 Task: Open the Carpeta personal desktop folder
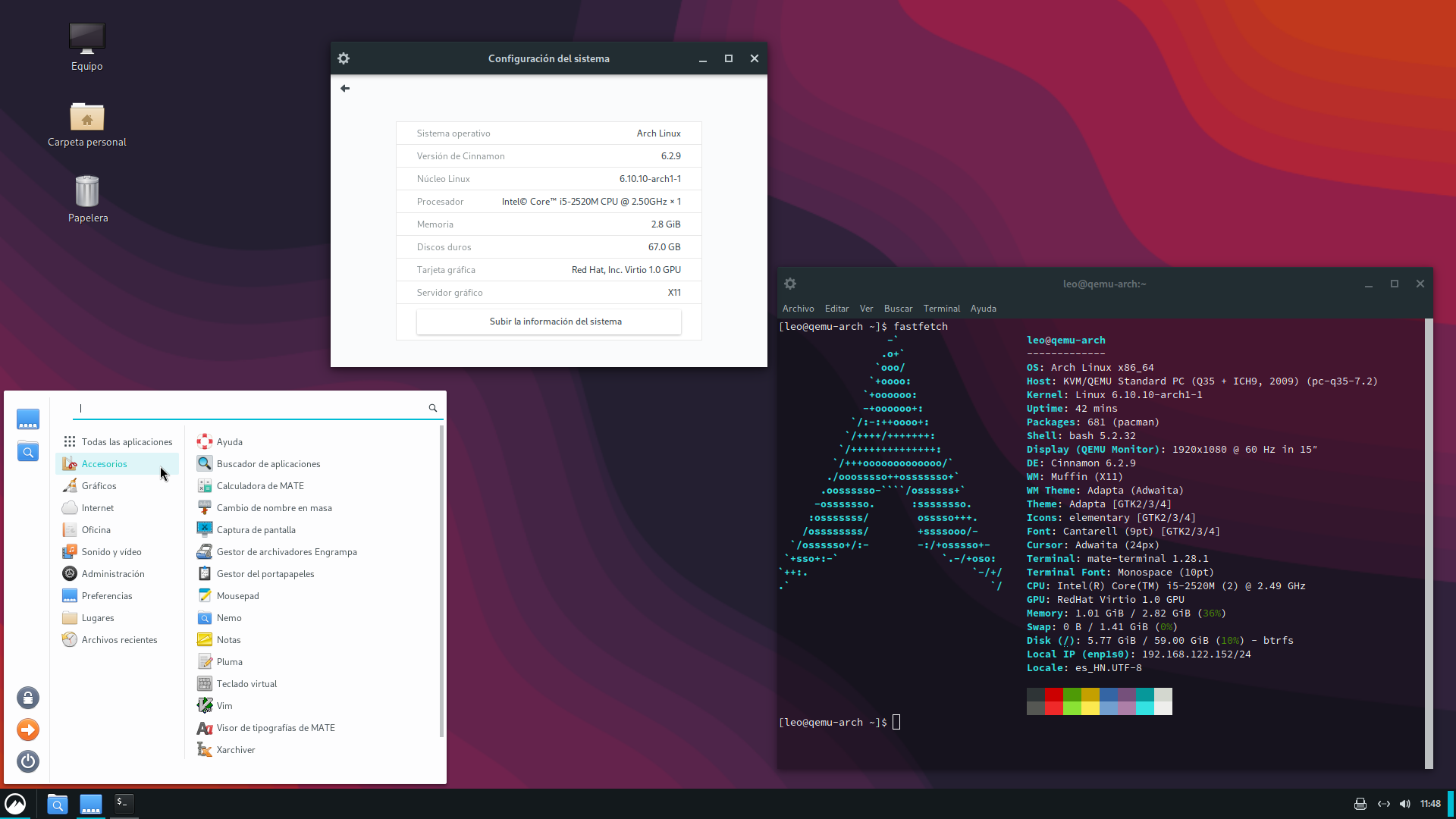tap(86, 124)
